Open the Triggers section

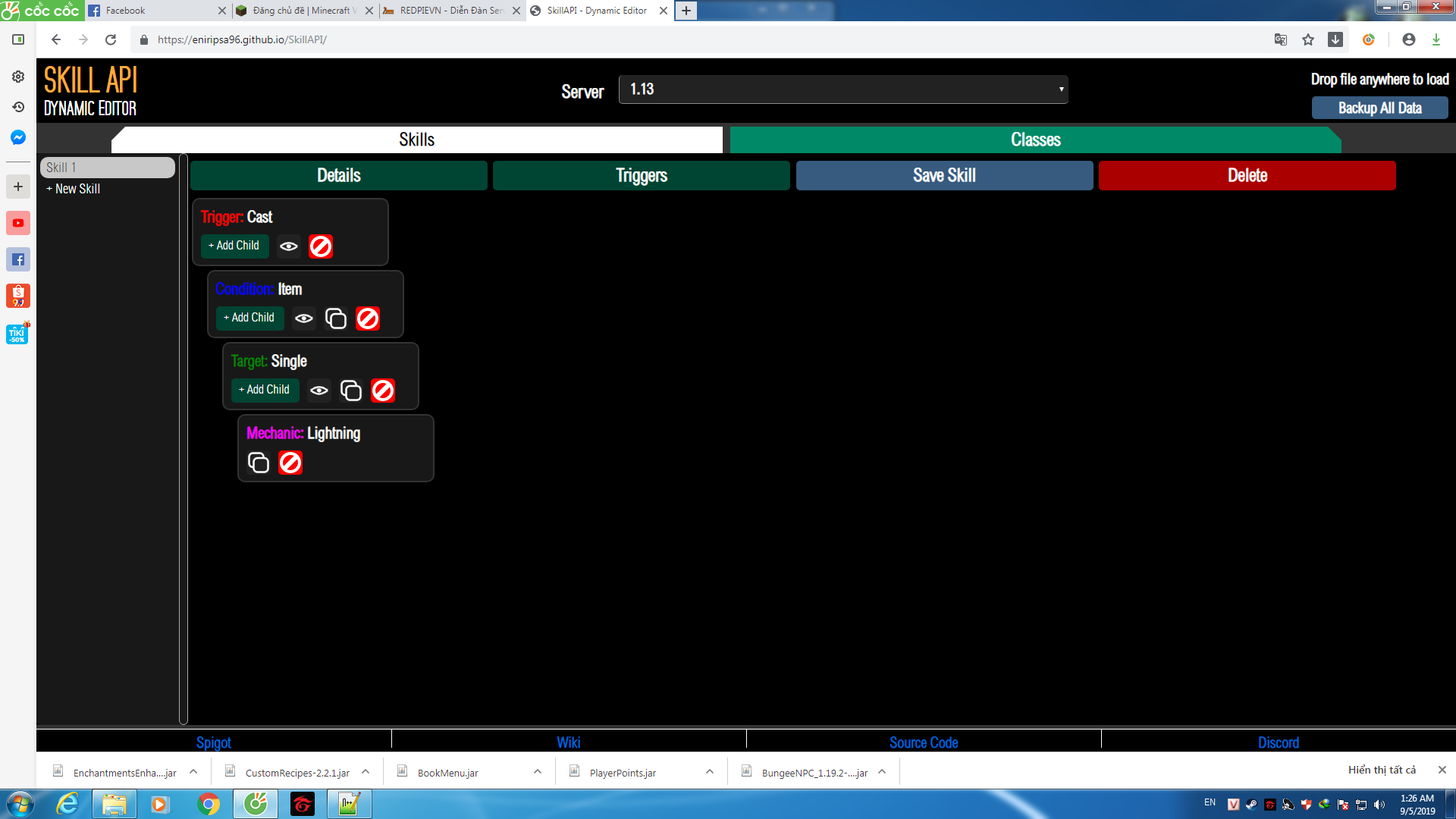(642, 175)
